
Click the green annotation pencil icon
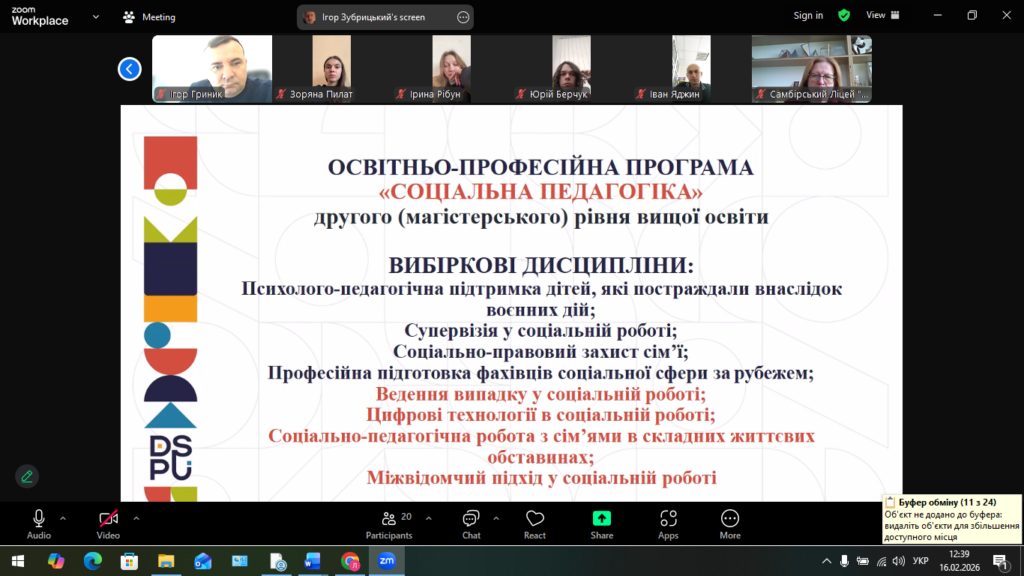click(27, 476)
